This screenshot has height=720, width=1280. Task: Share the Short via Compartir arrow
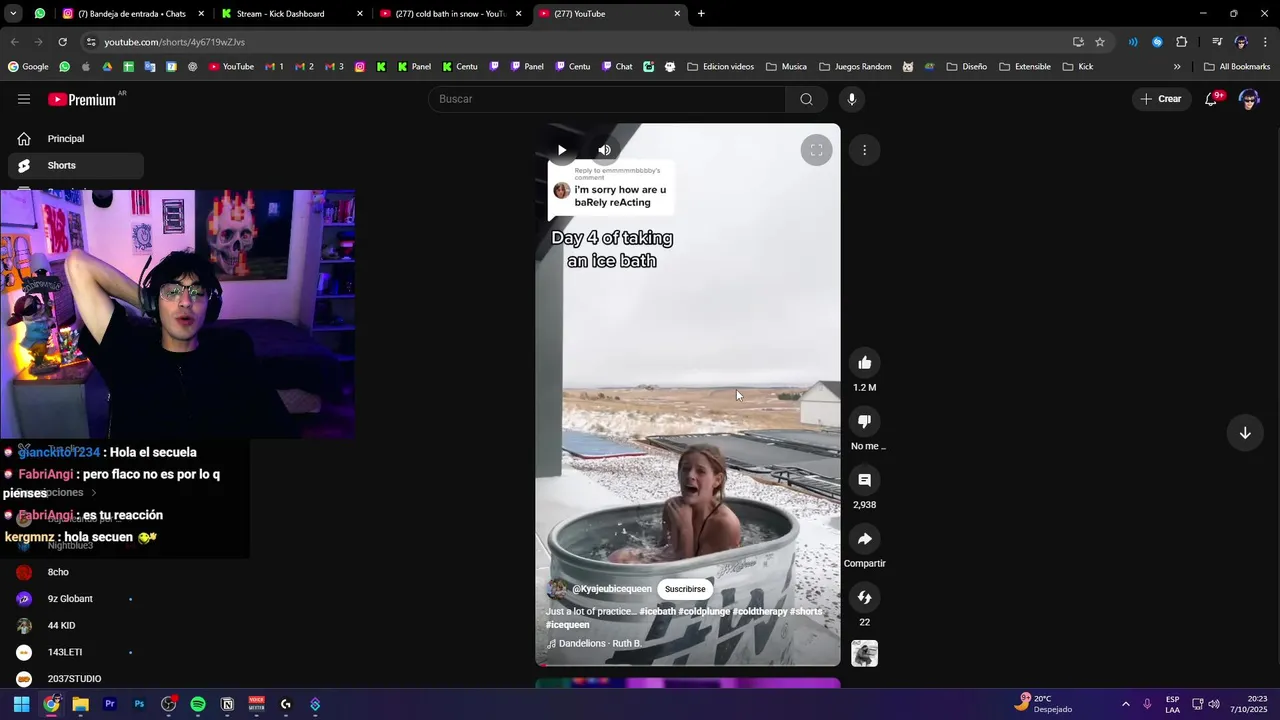coord(865,539)
